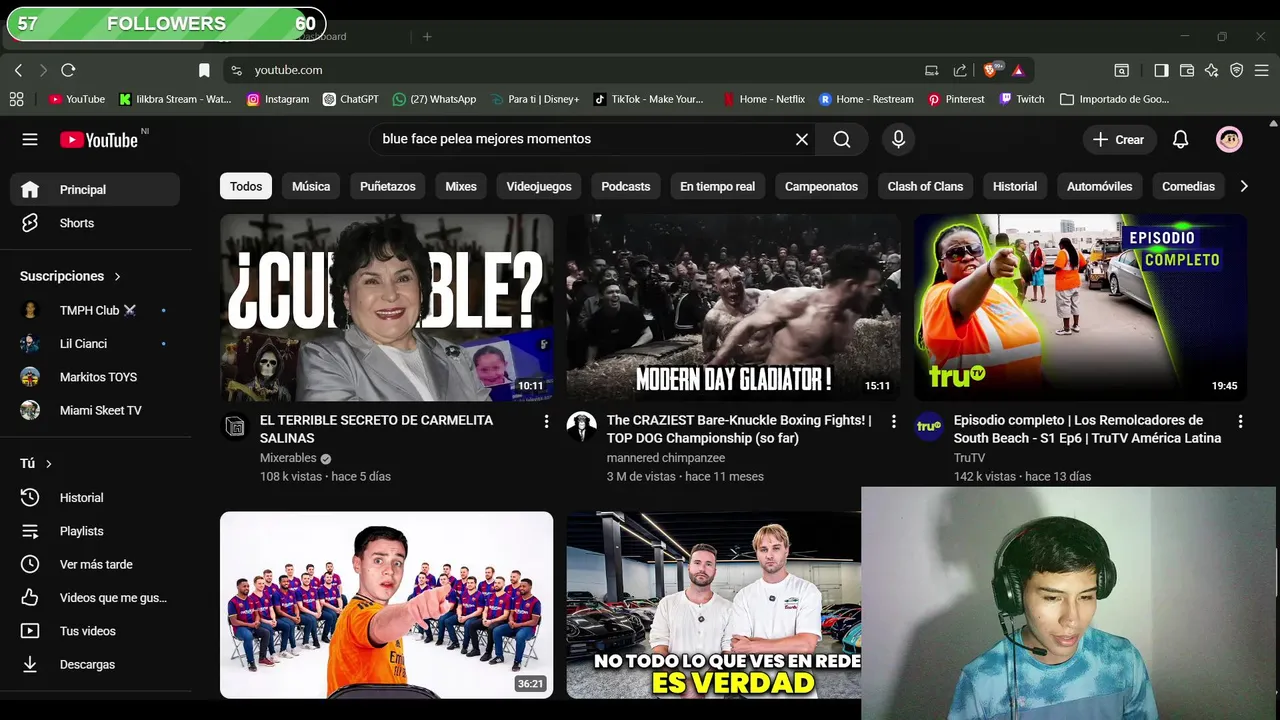Open the Brave Rewards triangle icon
This screenshot has width=1280, height=720.
(1018, 70)
